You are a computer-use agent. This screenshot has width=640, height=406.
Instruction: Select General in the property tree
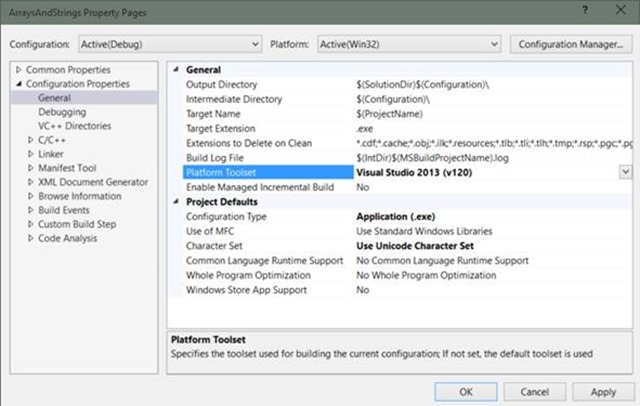[x=54, y=98]
